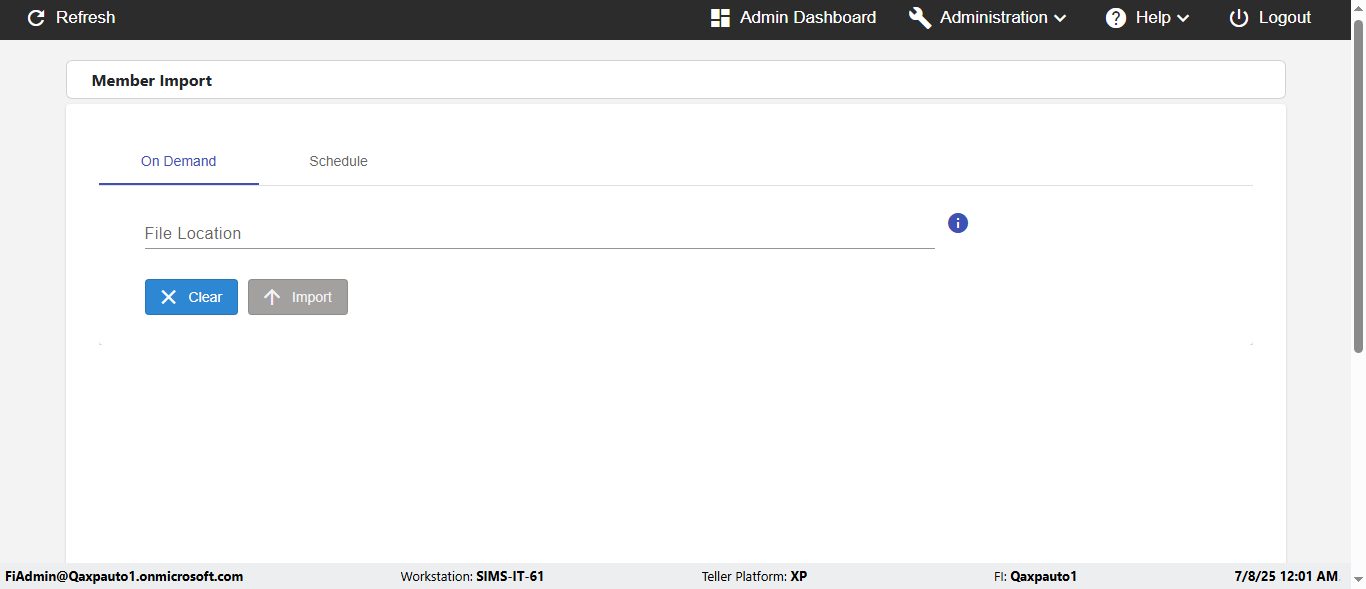Click the vertical page scrollbar thumb

1358,185
